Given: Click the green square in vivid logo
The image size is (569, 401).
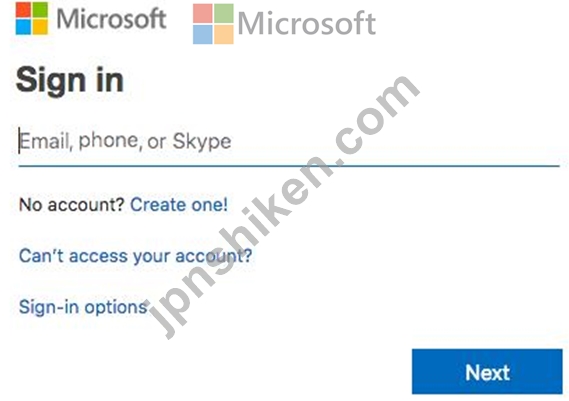Looking at the screenshot, I should pos(40,10).
